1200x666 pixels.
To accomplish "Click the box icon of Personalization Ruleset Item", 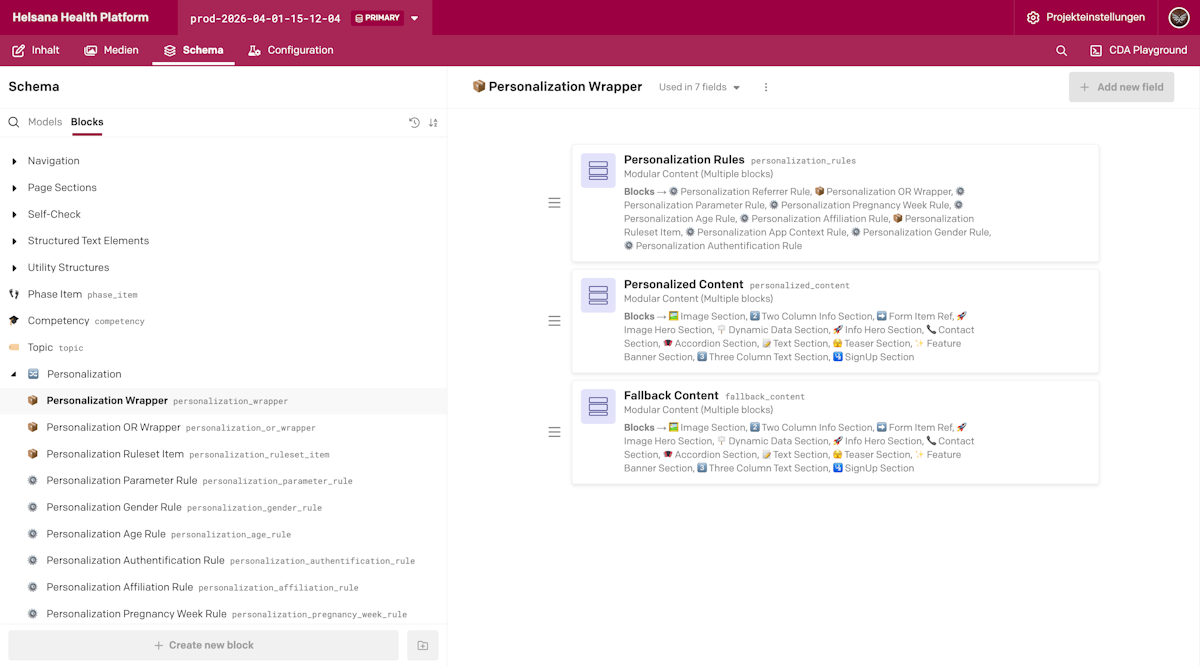I will tap(32, 454).
